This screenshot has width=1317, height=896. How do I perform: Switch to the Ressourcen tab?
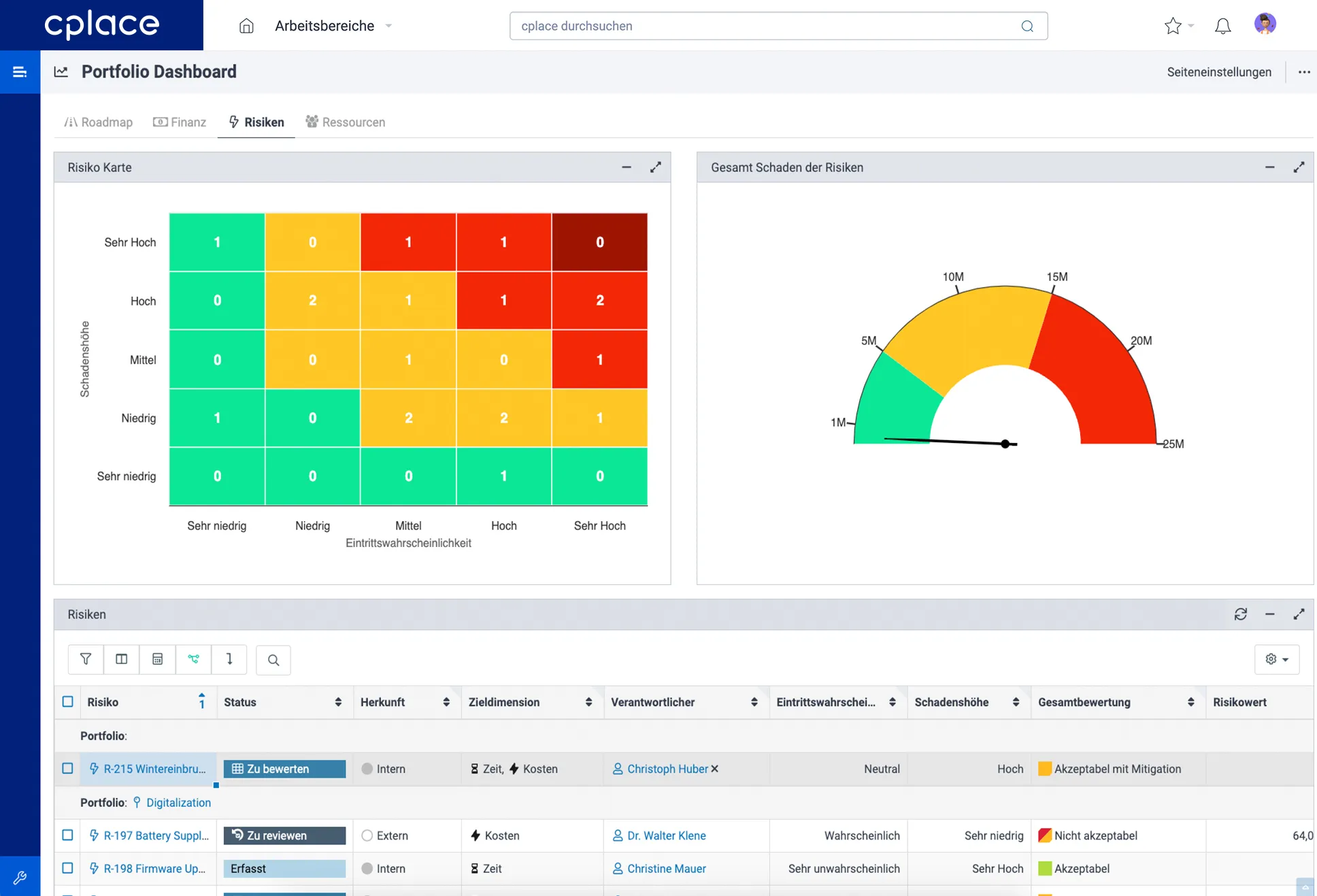click(x=346, y=122)
